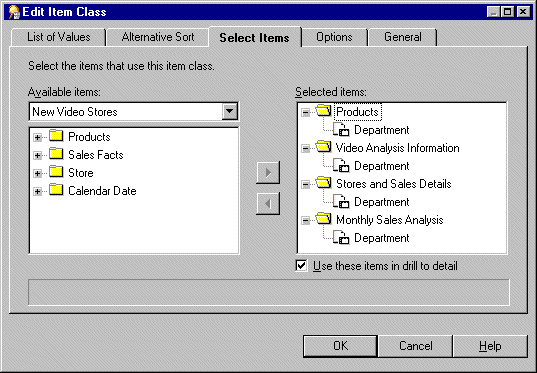537x373 pixels.
Task: Open the General tab
Action: (403, 37)
